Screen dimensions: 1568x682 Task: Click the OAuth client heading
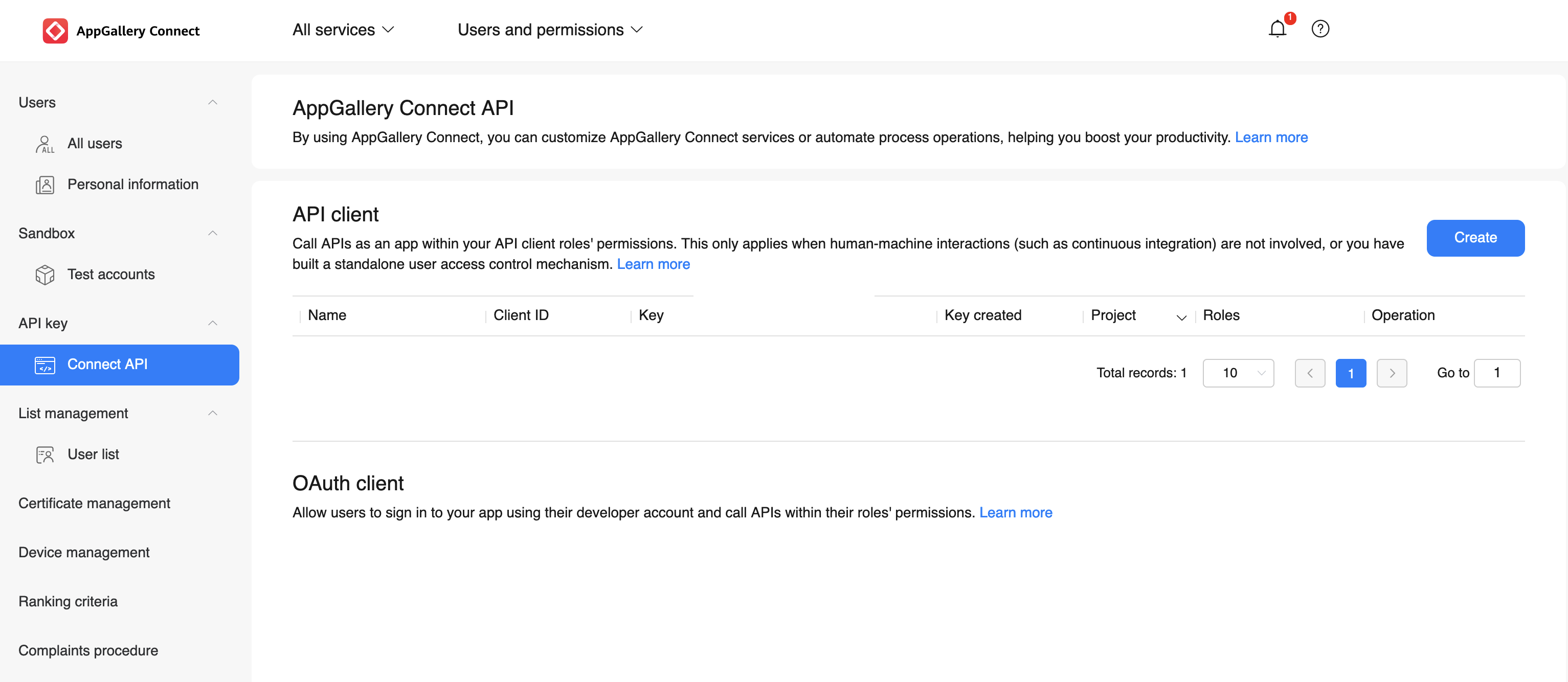tap(348, 483)
